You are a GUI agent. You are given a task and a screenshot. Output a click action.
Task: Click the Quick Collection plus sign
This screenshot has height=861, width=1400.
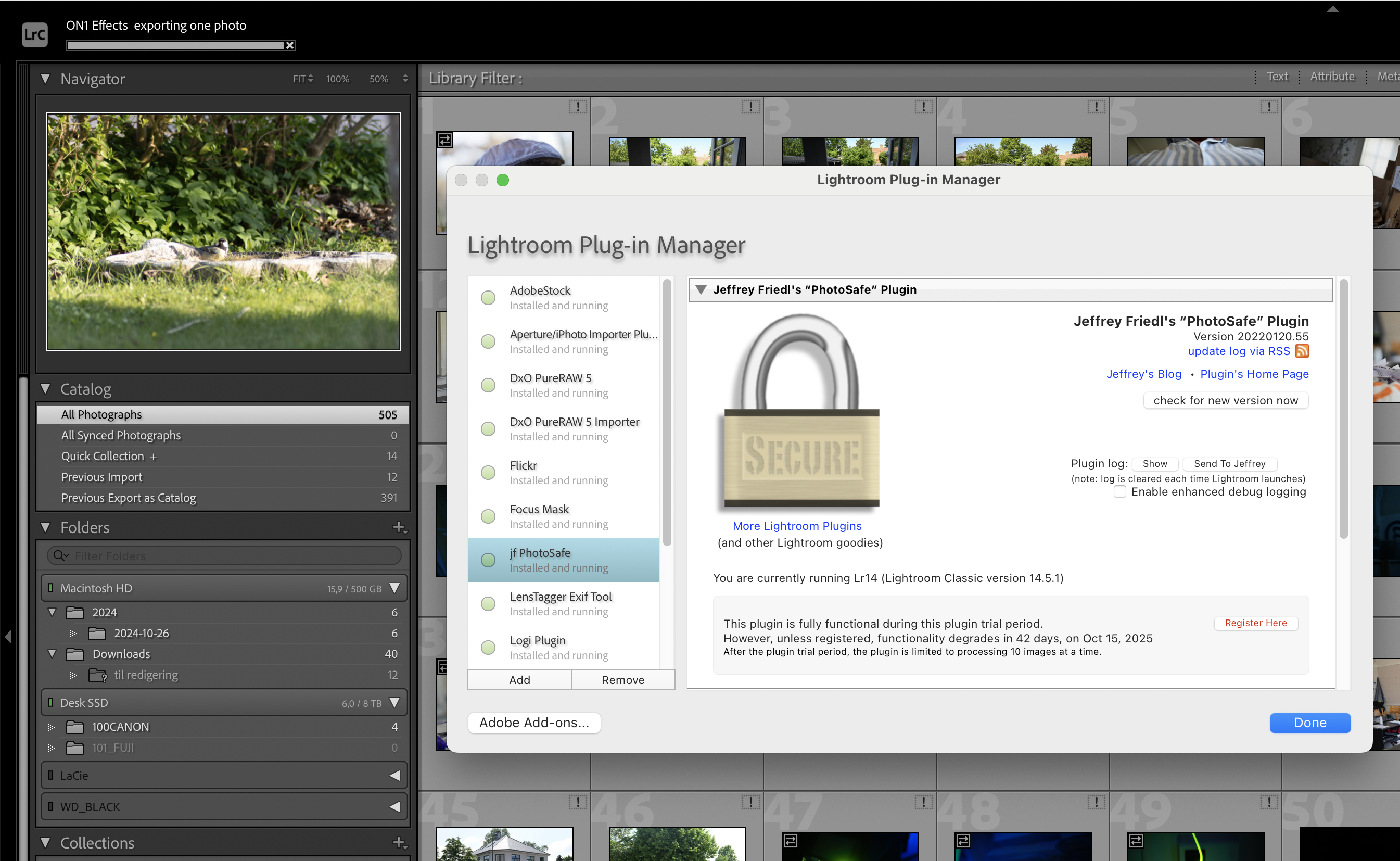click(153, 457)
